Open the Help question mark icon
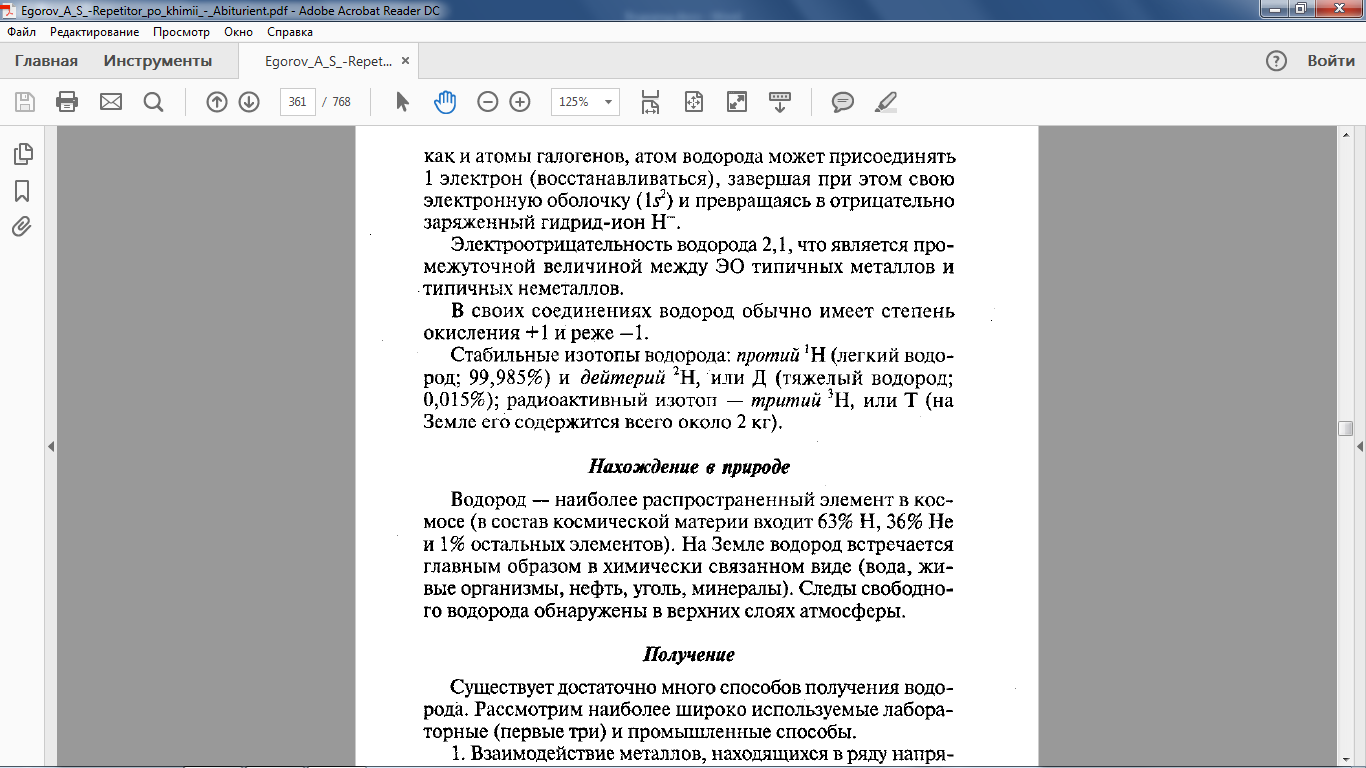The height and width of the screenshot is (768, 1366). 1276,61
